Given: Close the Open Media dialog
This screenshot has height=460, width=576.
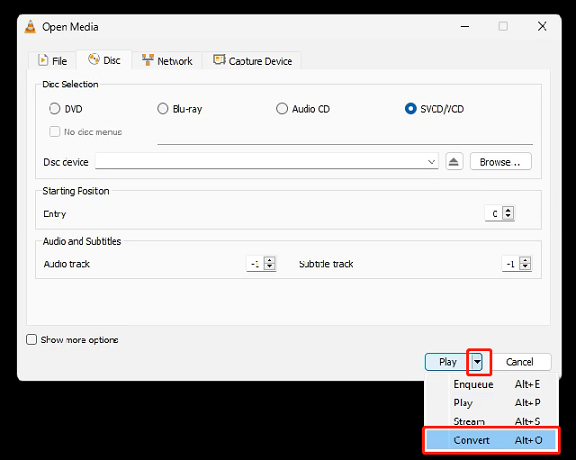Looking at the screenshot, I should tap(542, 26).
